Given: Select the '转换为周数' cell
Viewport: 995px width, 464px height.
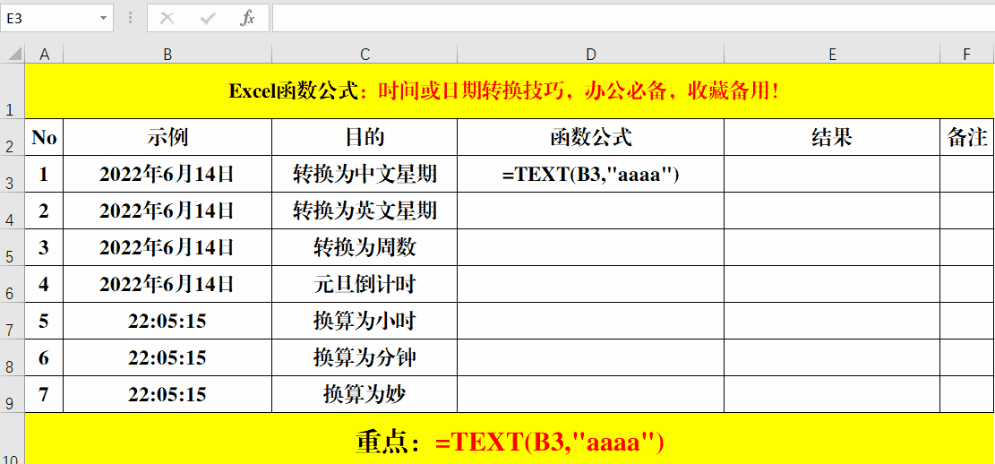Looking at the screenshot, I should [364, 248].
